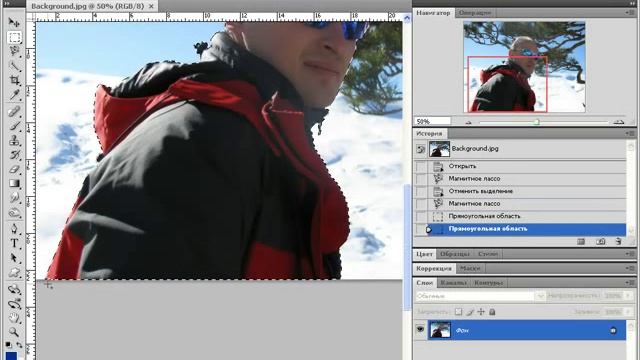Switch to the Маски tab
The image size is (640, 360).
click(470, 268)
